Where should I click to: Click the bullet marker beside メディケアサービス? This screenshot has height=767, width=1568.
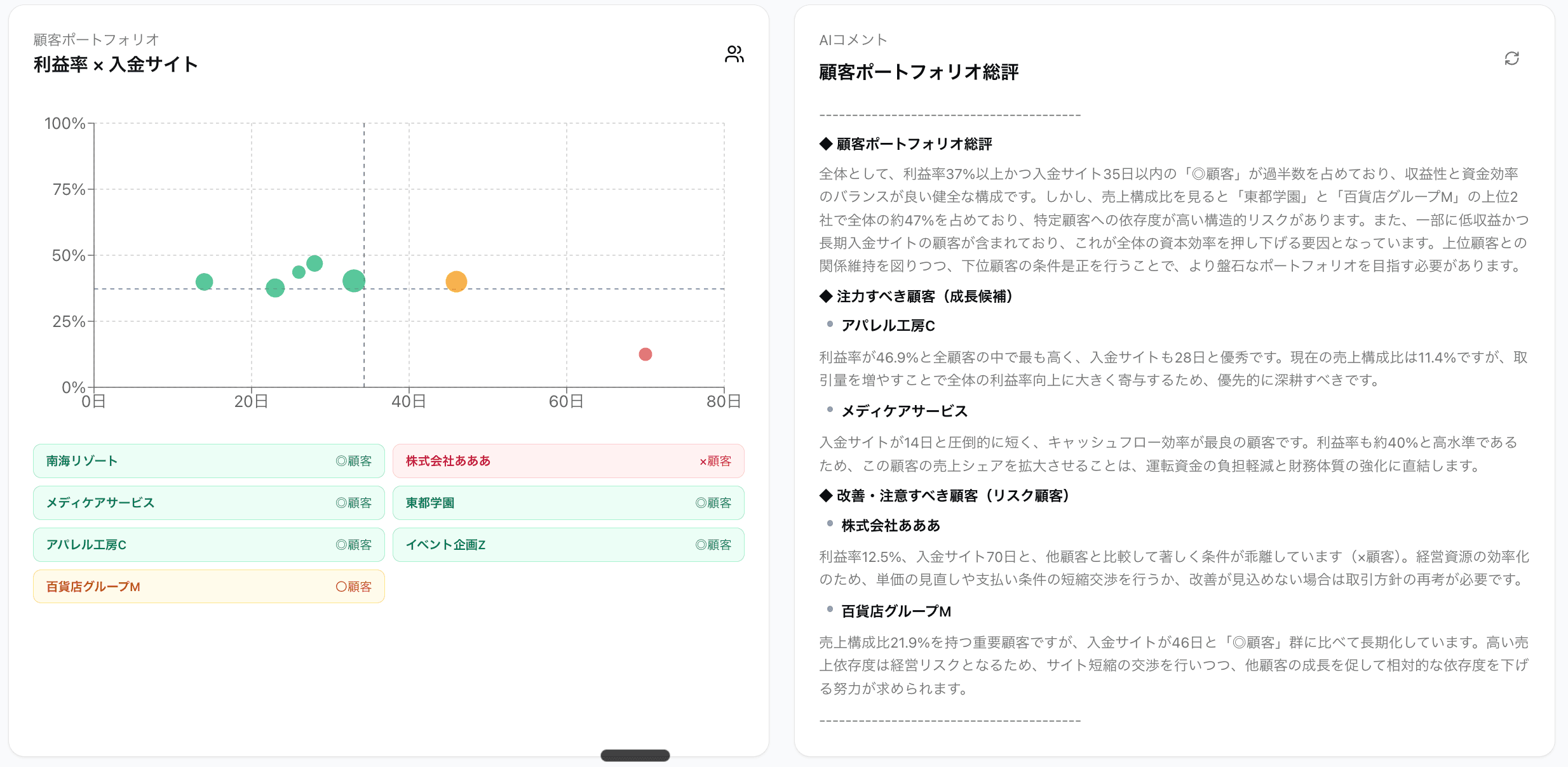pyautogui.click(x=829, y=411)
